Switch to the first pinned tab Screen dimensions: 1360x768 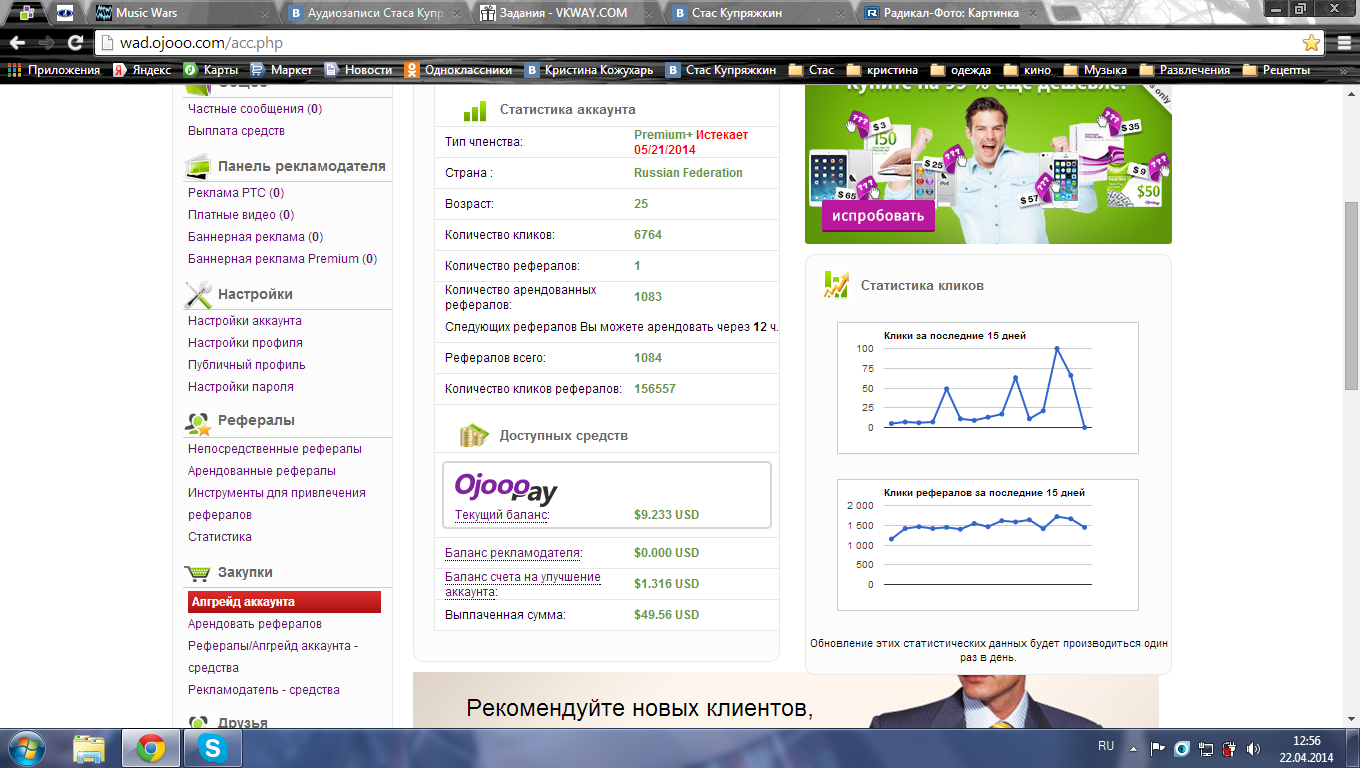point(26,13)
